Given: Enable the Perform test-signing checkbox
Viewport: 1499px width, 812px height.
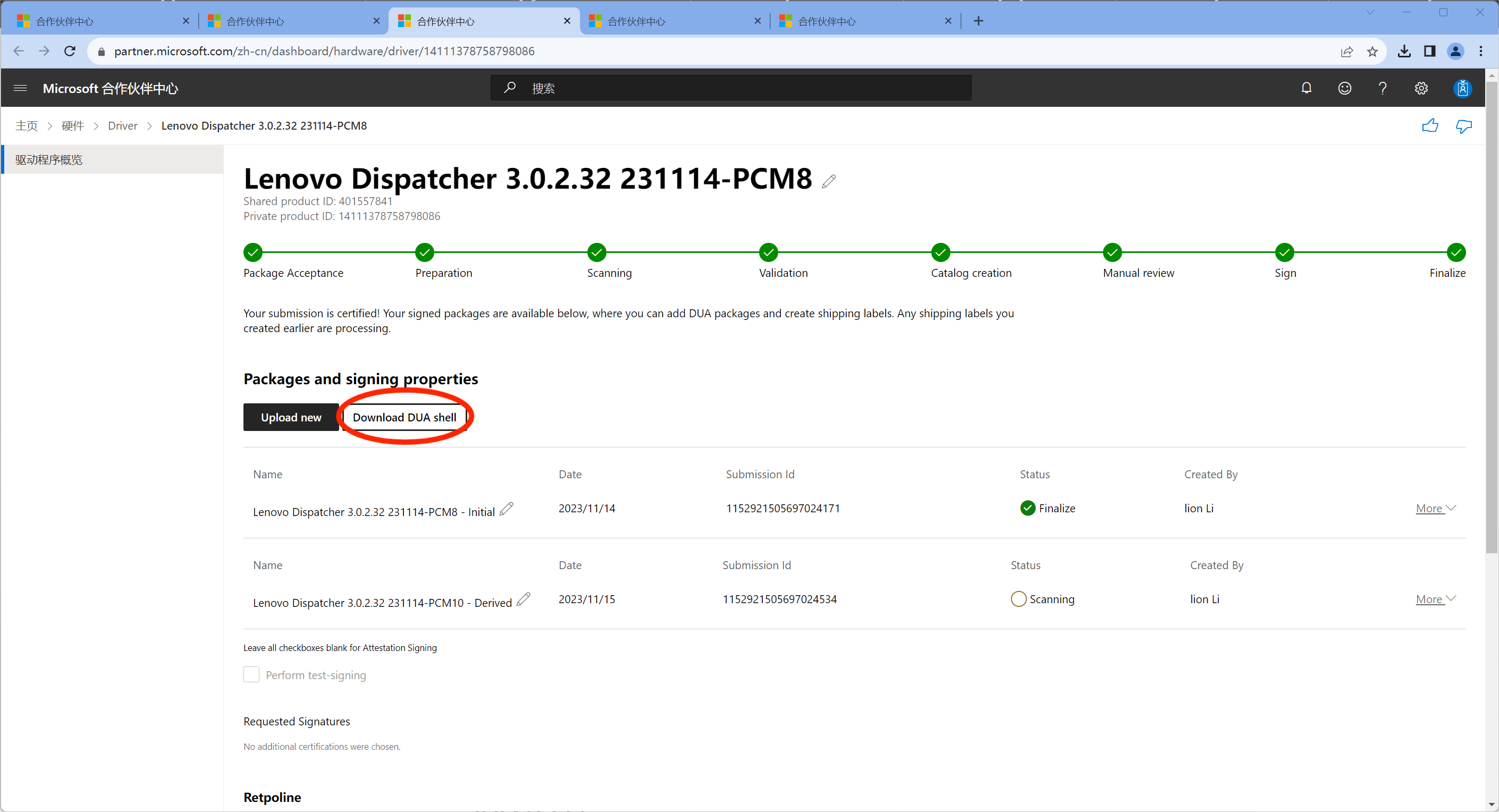Looking at the screenshot, I should (251, 674).
